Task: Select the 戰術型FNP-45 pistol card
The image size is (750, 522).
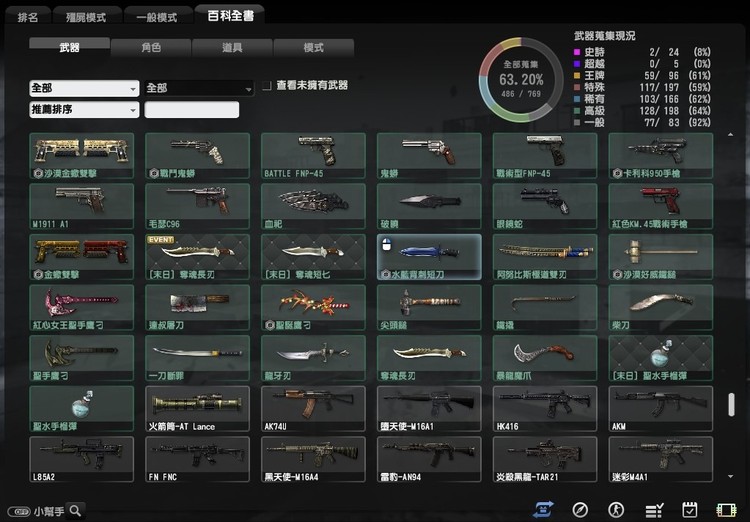Action: (545, 156)
